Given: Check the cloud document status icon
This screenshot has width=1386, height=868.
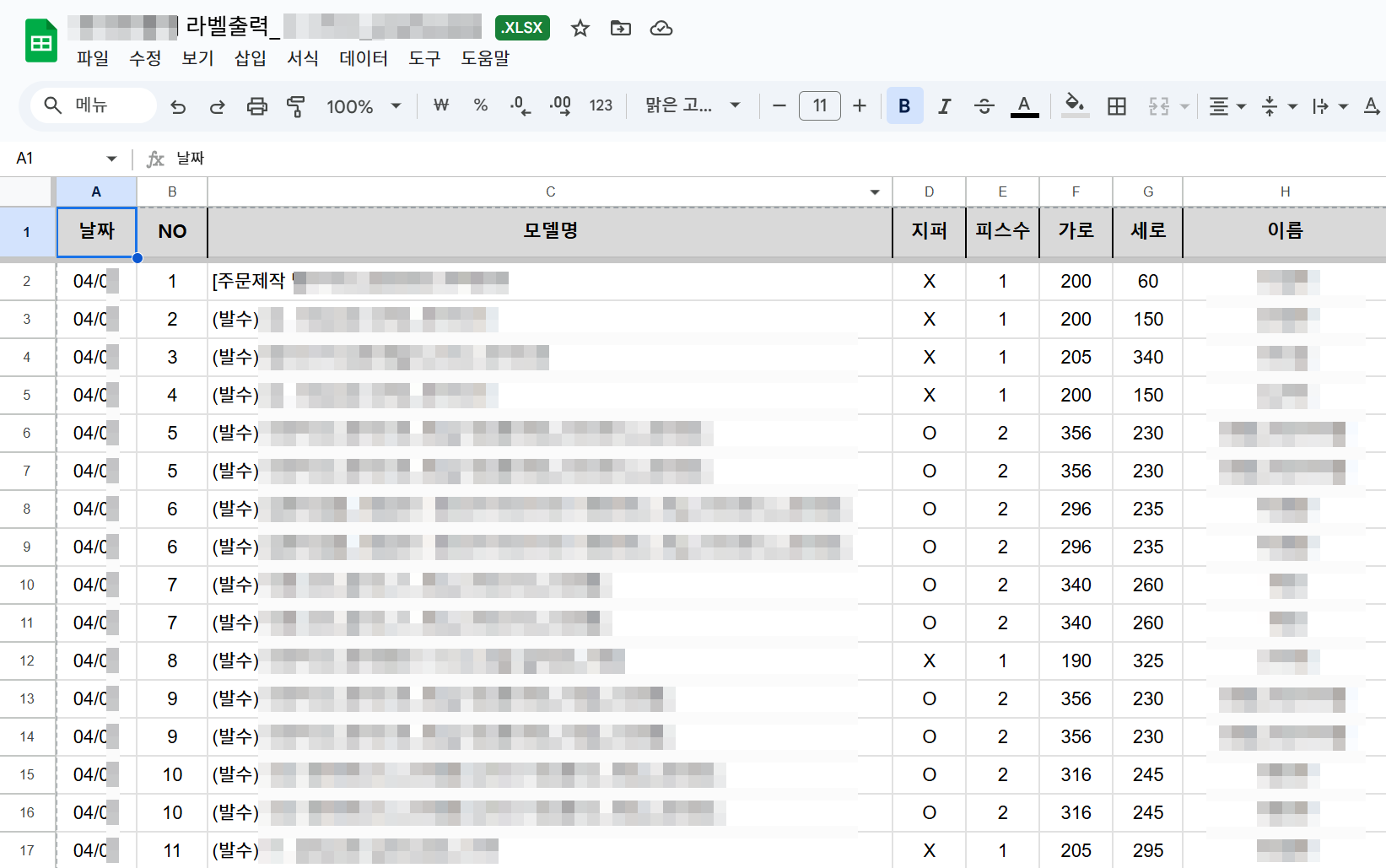Looking at the screenshot, I should coord(661,29).
